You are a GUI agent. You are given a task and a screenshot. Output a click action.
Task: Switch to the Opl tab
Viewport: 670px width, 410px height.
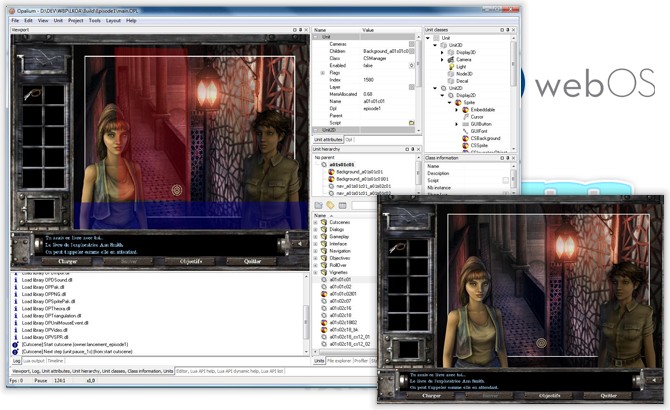click(x=349, y=140)
